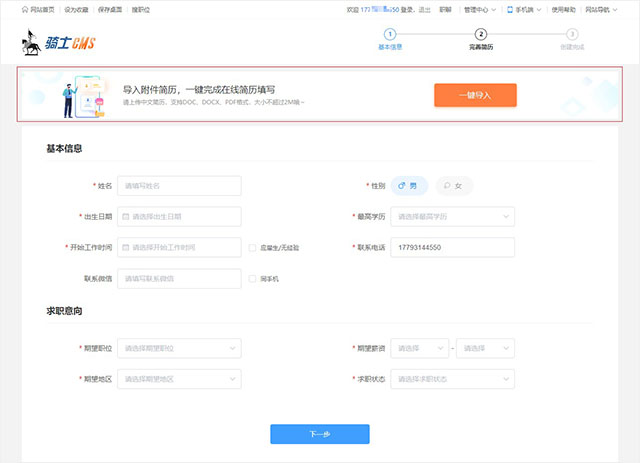Select the 女 gender option
This screenshot has width=640, height=463.
coord(454,186)
